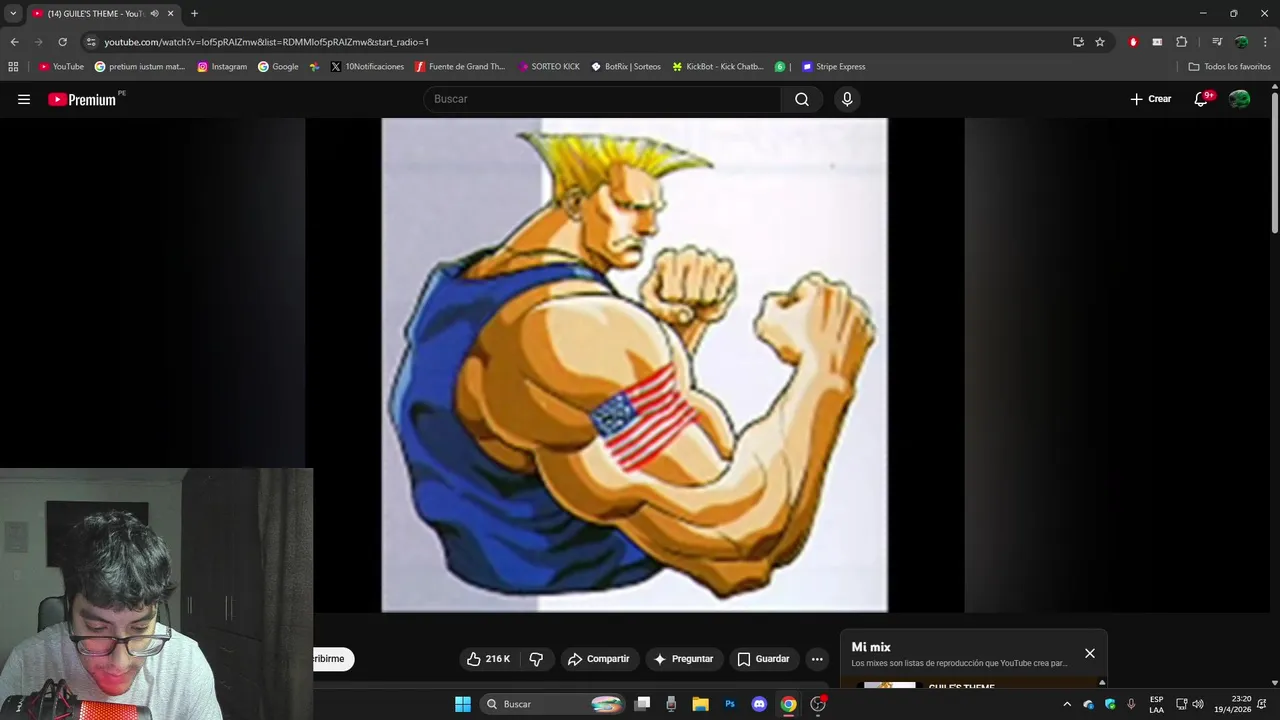Open the BotRix | Sorteos bookmark
The image size is (1280, 720).
pos(626,67)
